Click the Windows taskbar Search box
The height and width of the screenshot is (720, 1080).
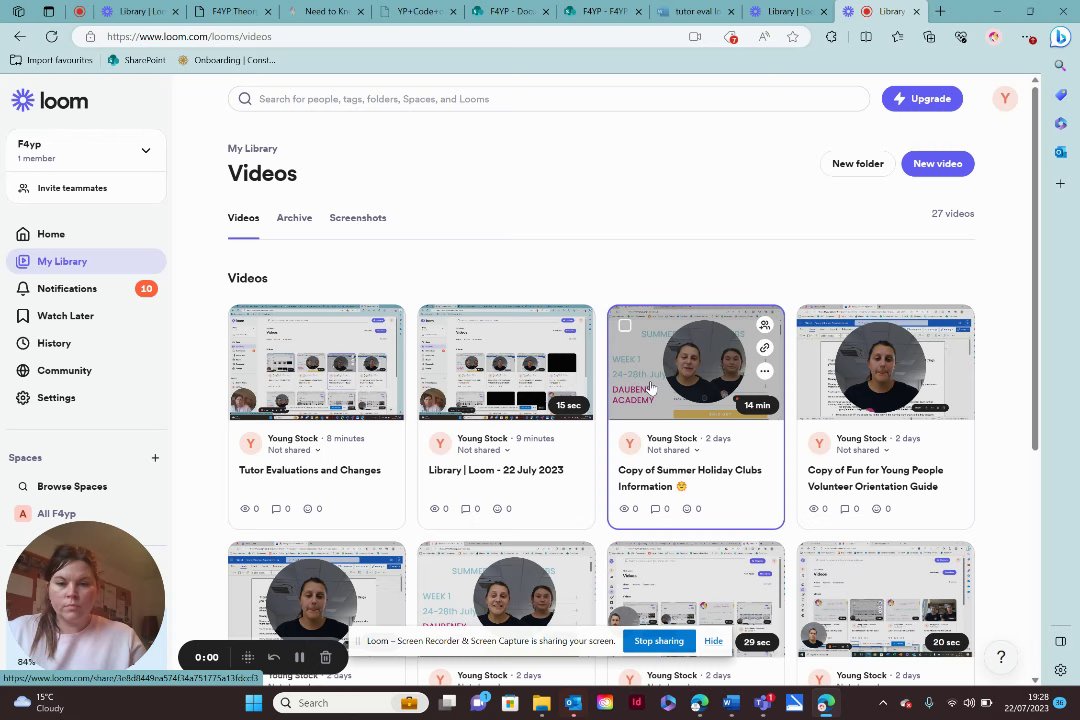(351, 703)
